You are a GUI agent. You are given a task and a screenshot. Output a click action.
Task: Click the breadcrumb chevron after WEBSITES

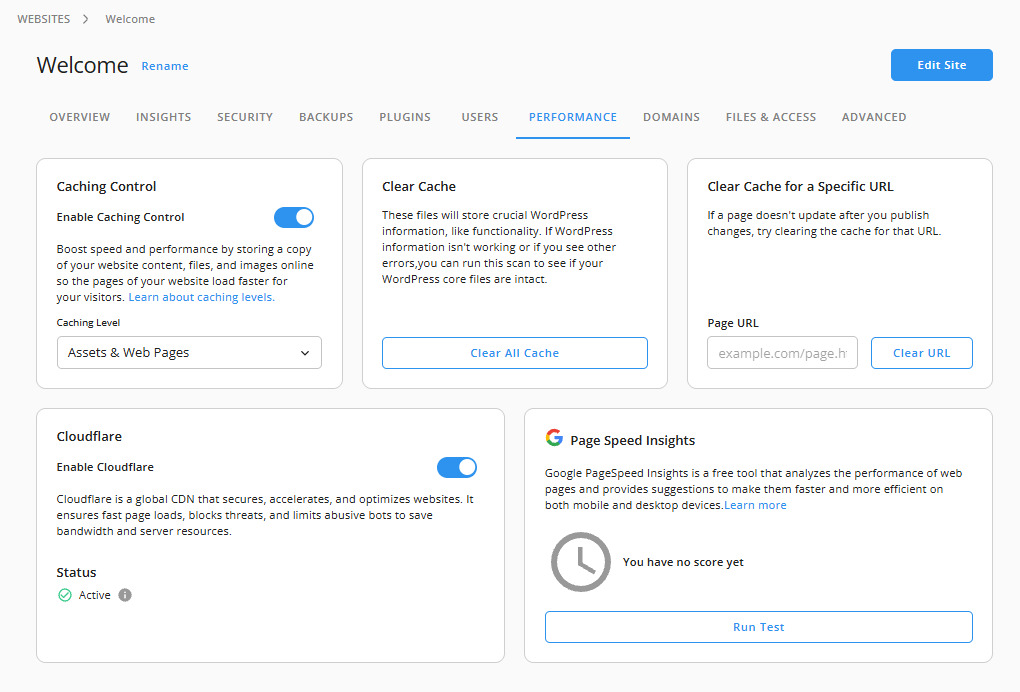pyautogui.click(x=85, y=19)
